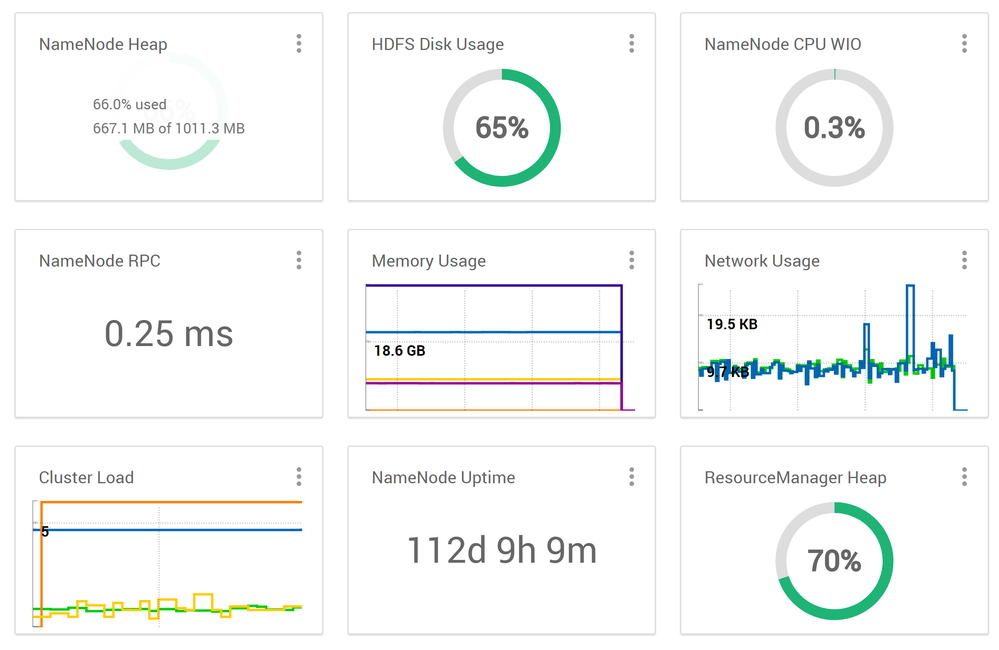Click the HDFS Disk Usage title
This screenshot has height=650, width=999.
[438, 45]
